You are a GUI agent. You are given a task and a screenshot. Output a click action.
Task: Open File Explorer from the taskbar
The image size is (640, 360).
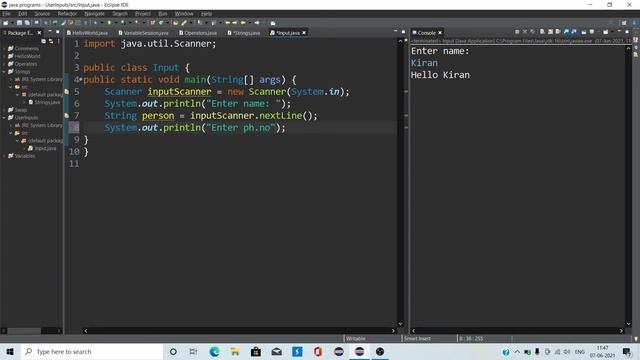(235, 351)
